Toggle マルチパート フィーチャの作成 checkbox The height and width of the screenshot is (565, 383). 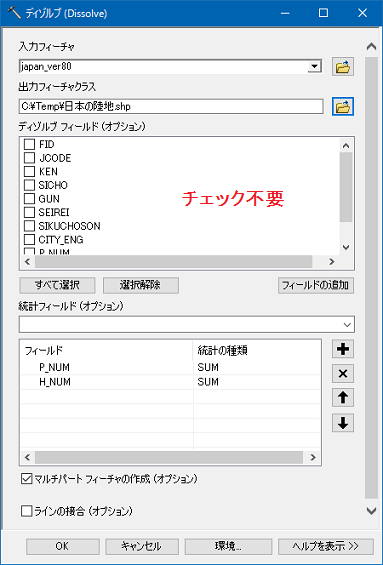click(26, 479)
